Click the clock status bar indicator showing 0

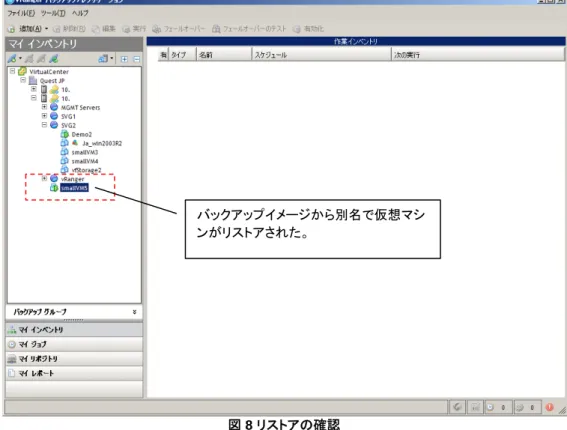pos(498,407)
